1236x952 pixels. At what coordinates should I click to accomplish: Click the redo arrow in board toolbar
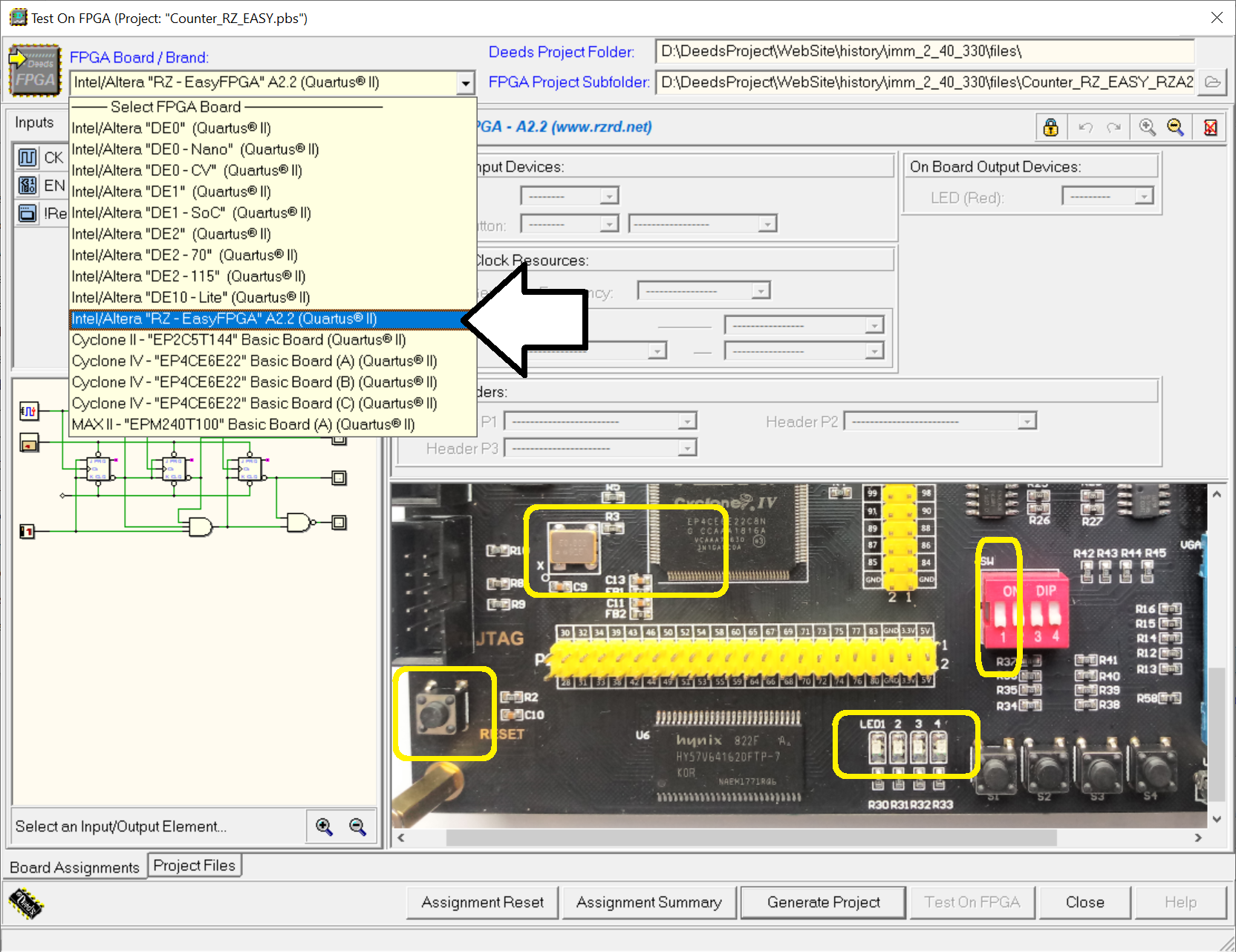1113,128
